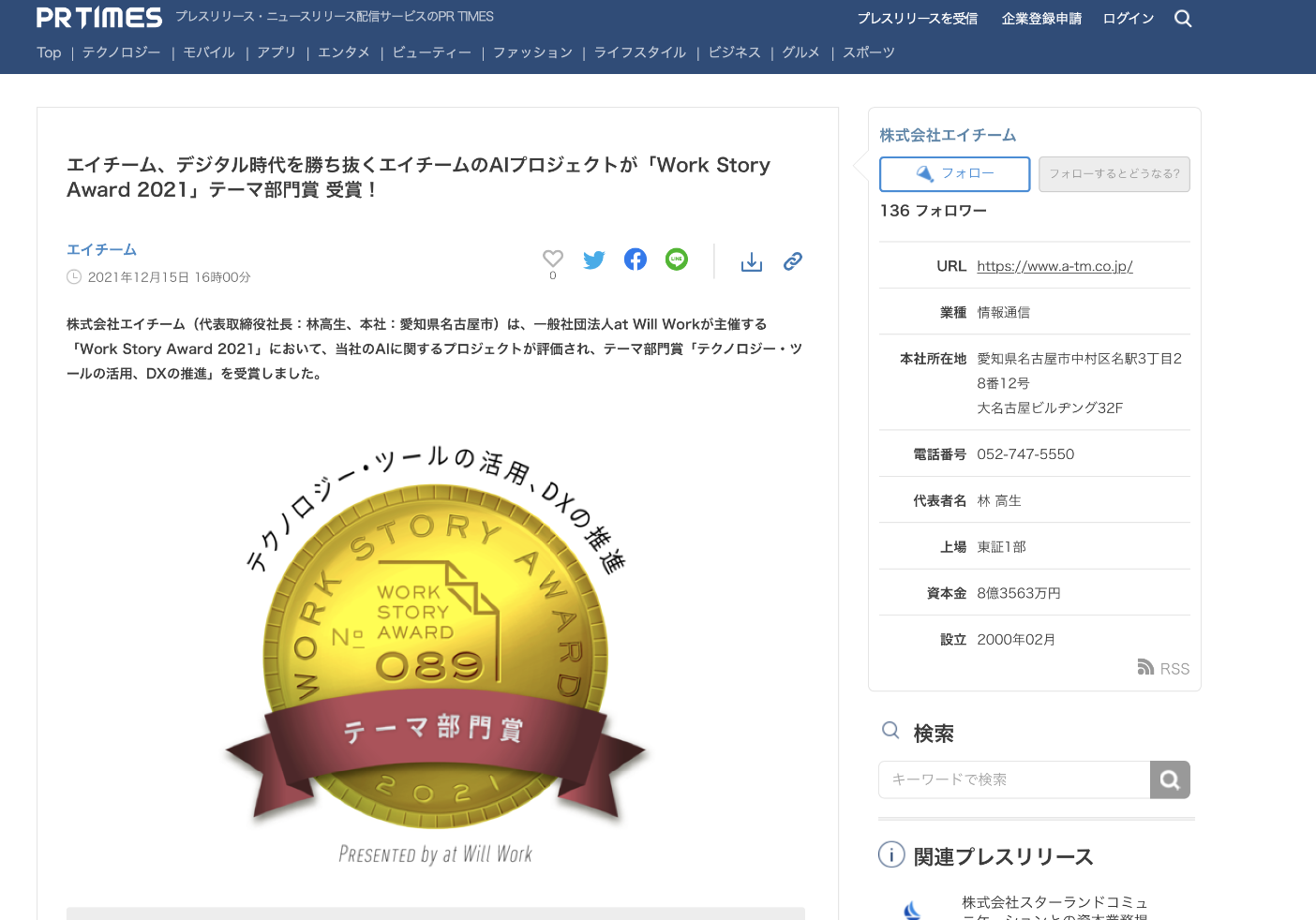Screen dimensions: 1316x920
Task: Click the keyword search submit button
Action: pos(1170,779)
